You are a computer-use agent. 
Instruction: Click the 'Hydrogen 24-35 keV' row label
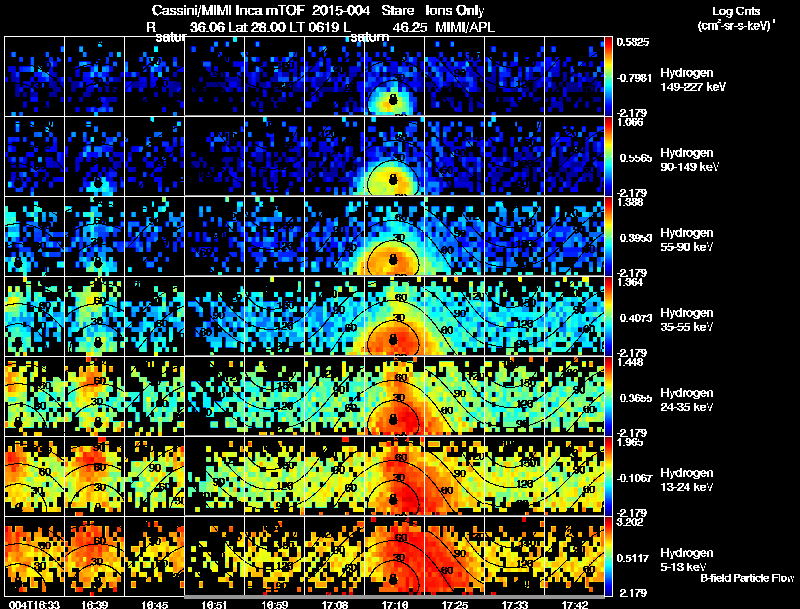tap(687, 400)
